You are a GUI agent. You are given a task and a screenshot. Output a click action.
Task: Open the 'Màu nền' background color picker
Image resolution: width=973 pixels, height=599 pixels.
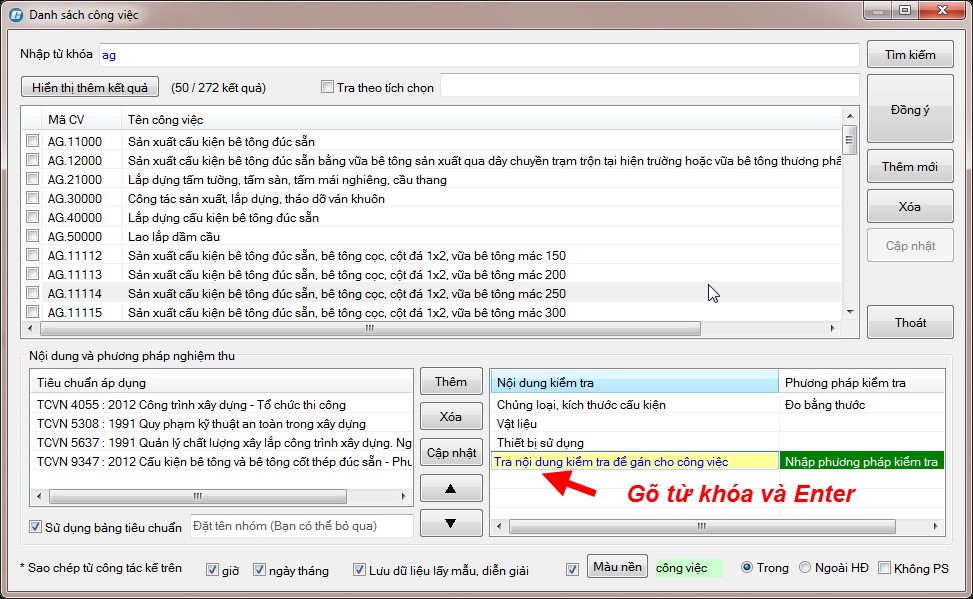tap(617, 568)
